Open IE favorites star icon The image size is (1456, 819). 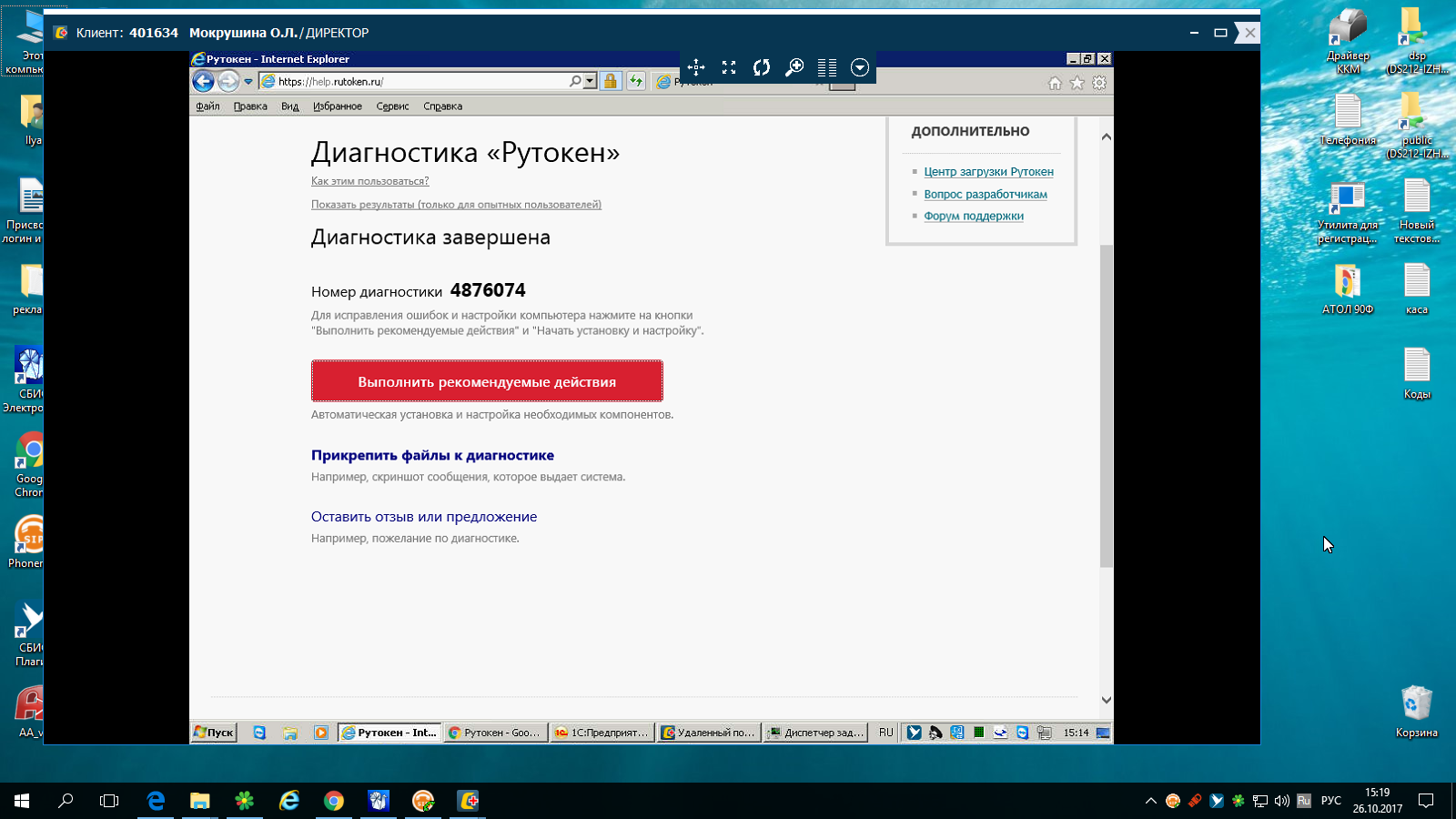pyautogui.click(x=1077, y=83)
